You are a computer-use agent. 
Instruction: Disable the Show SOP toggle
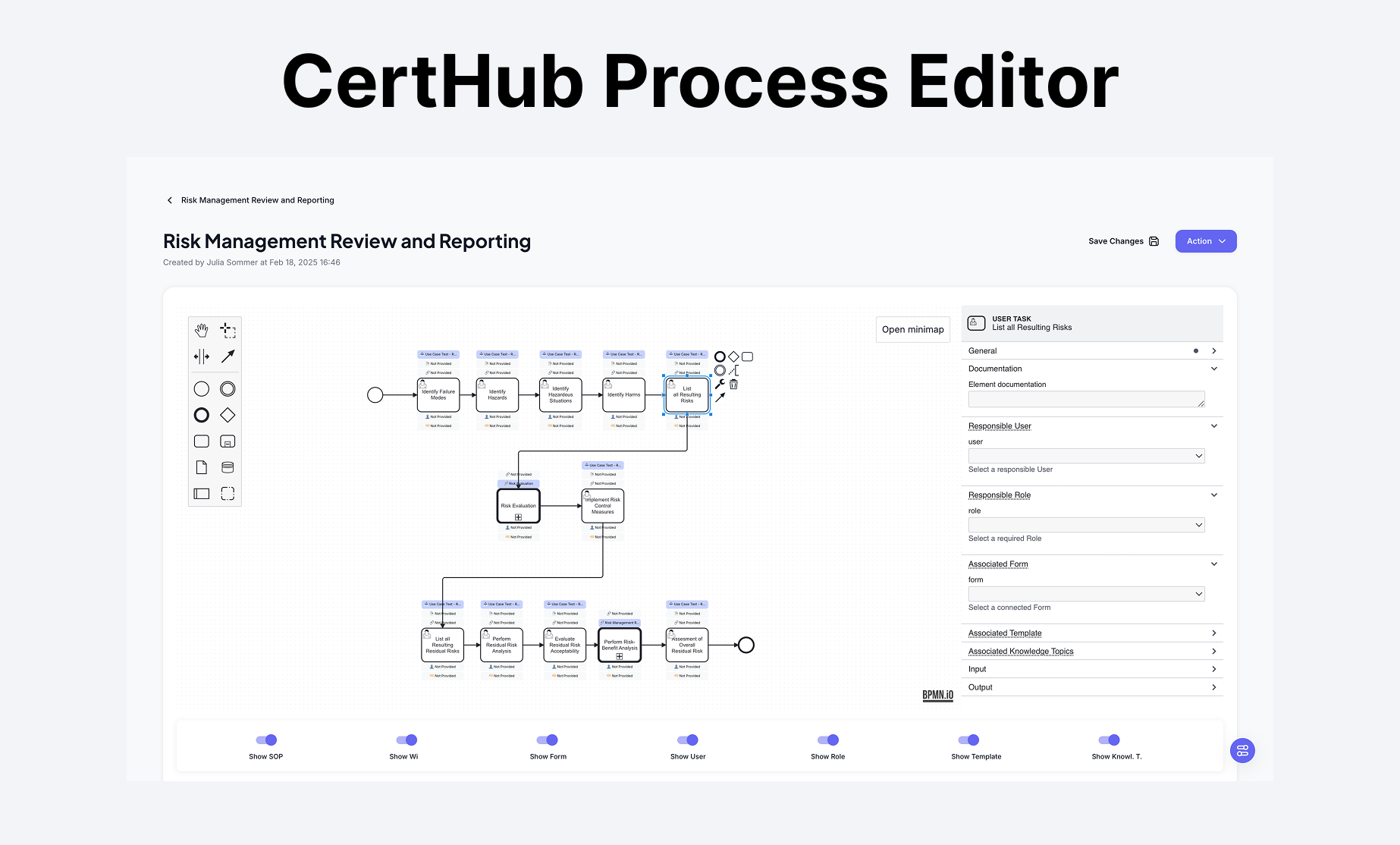[x=266, y=740]
